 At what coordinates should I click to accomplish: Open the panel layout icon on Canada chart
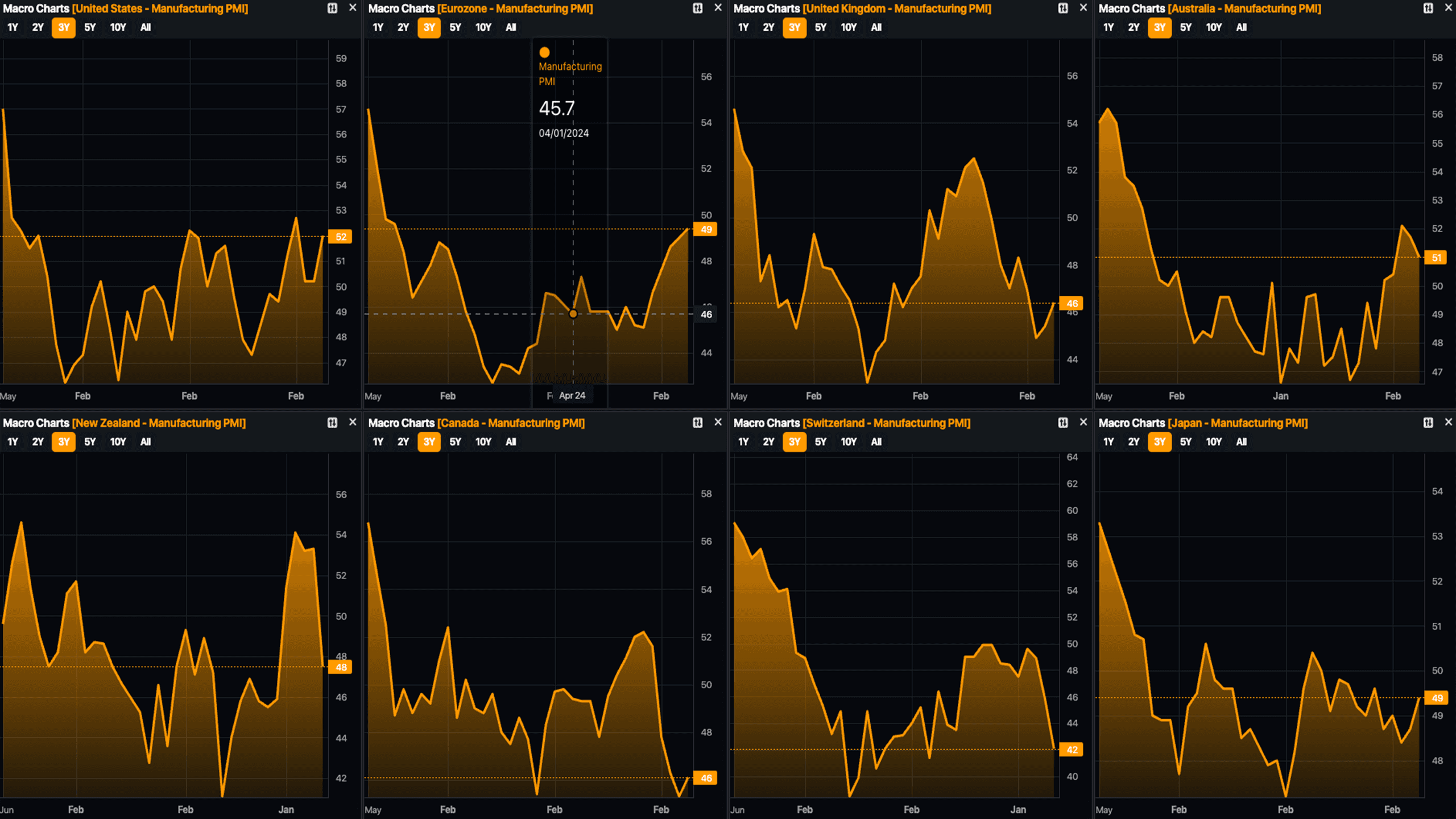(698, 423)
